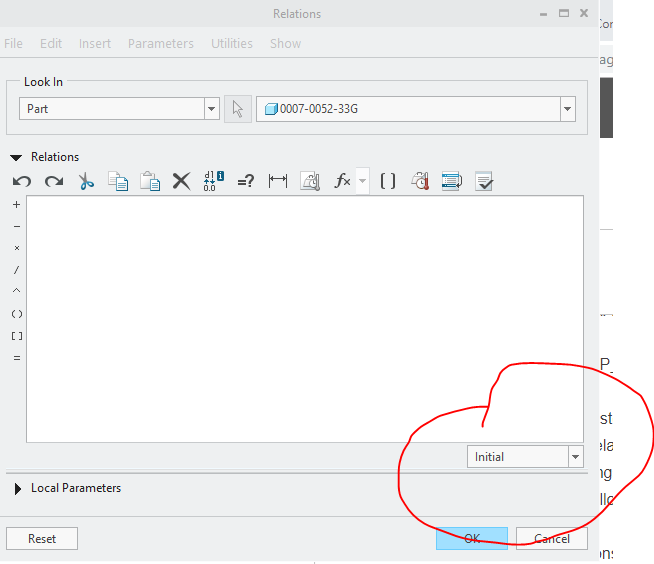Insert square brackets from side palette
This screenshot has height=564, width=654.
click(17, 336)
